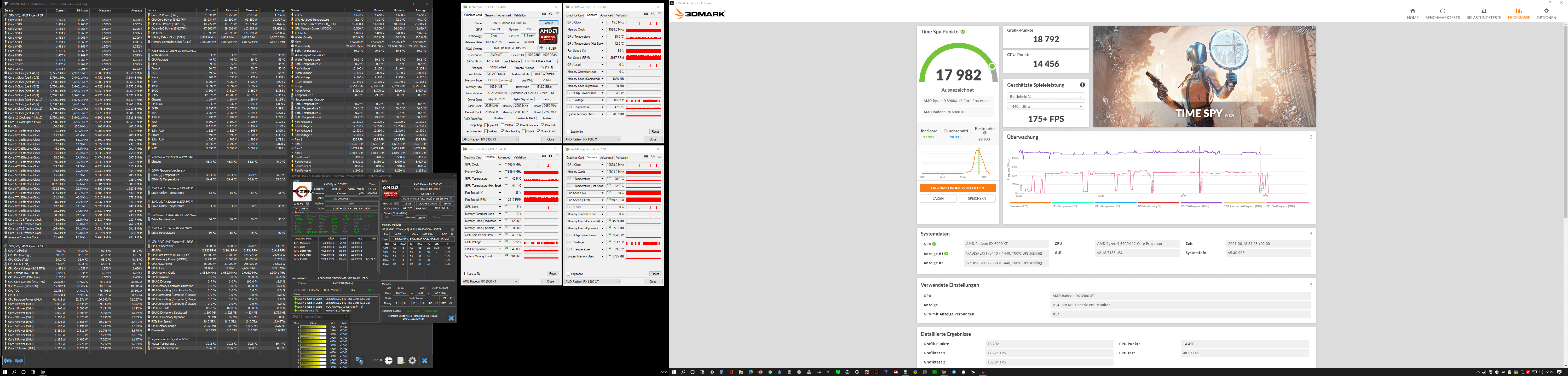Viewport: 1568px width, 376px height.
Task: Toggle the CUDA checkbox in GPU-Z
Action: coord(503,125)
